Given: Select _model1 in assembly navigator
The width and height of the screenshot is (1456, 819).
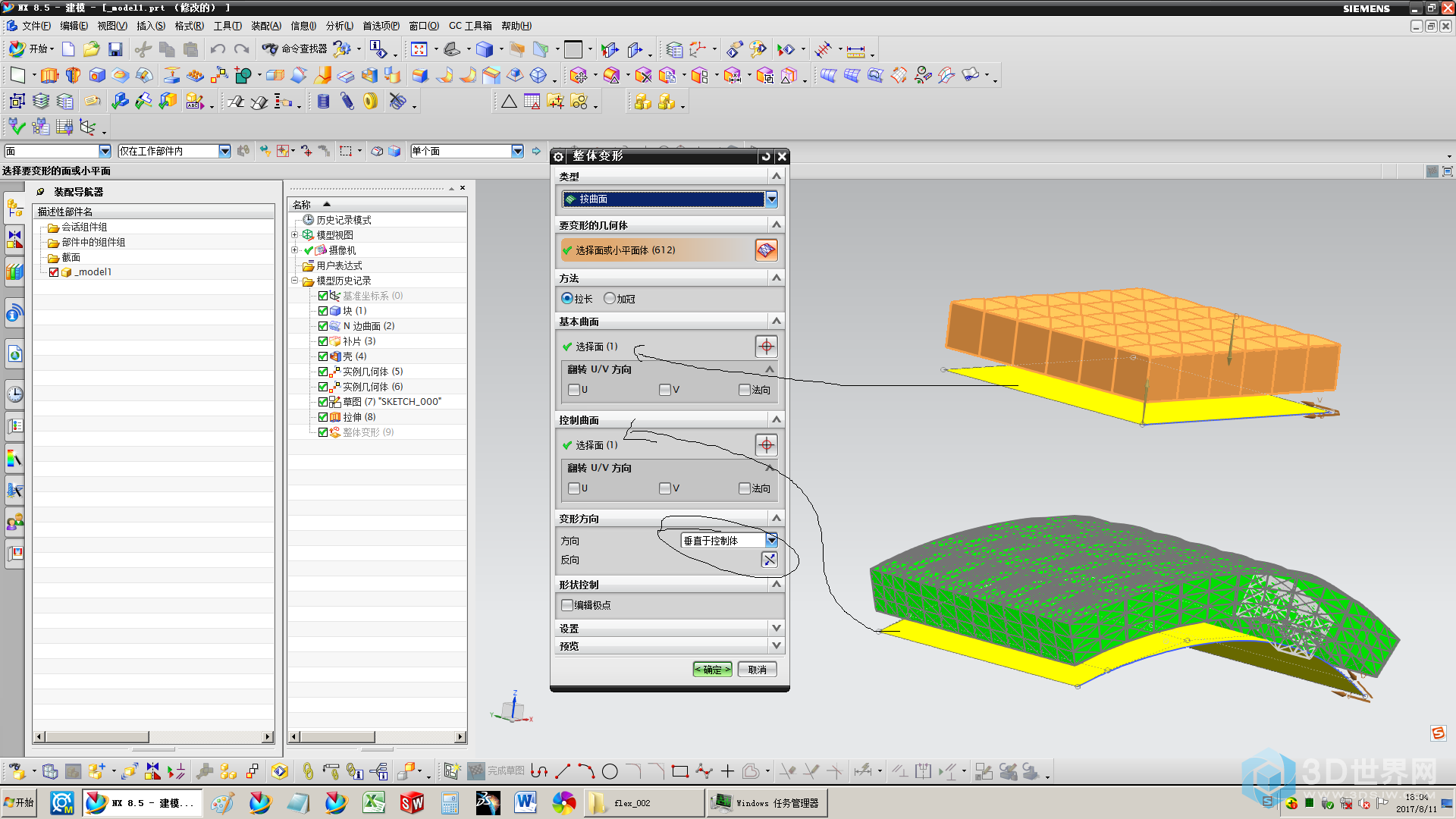Looking at the screenshot, I should pyautogui.click(x=93, y=272).
